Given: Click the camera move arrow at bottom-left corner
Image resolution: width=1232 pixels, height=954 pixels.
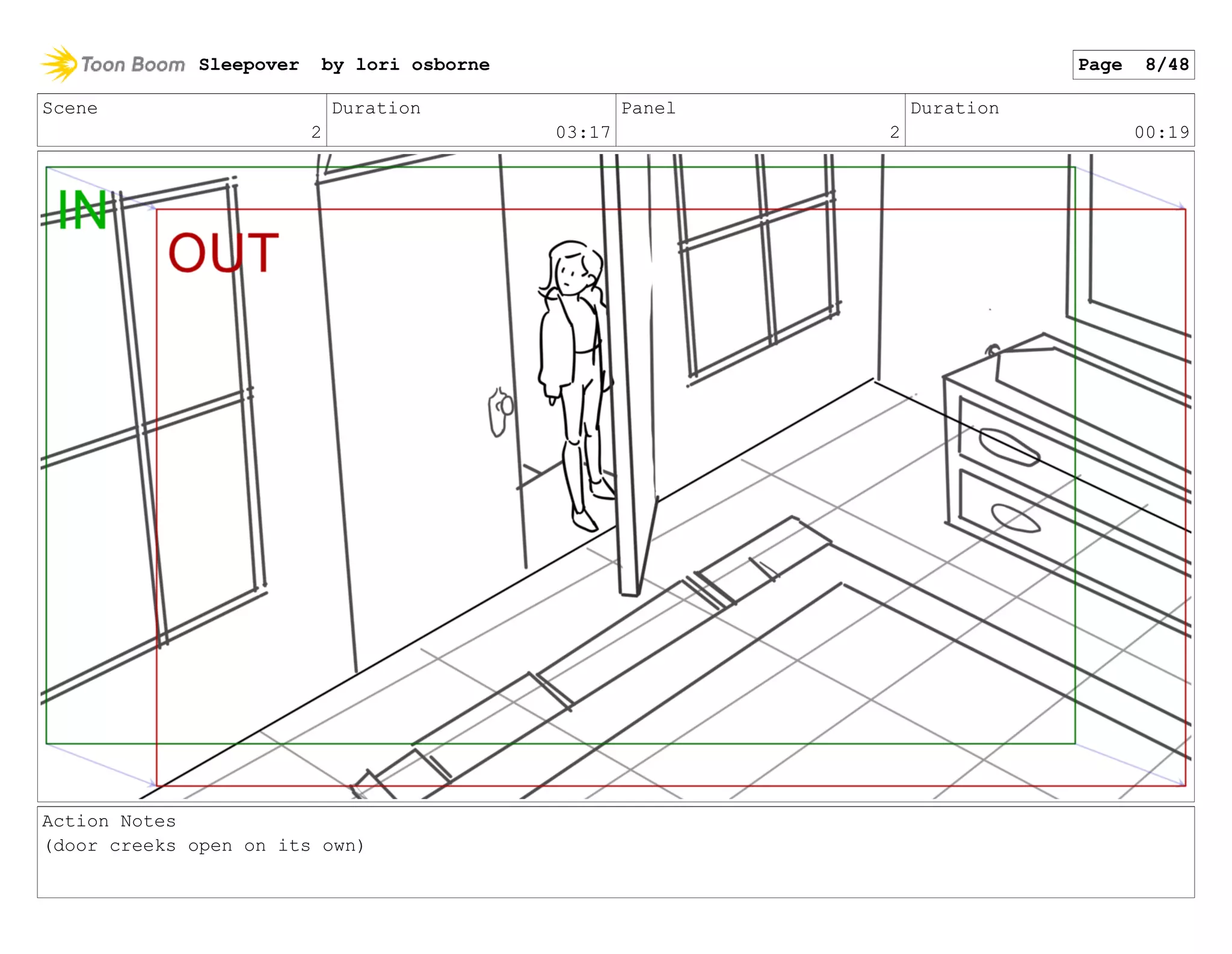Looking at the screenshot, I should coord(101,765).
